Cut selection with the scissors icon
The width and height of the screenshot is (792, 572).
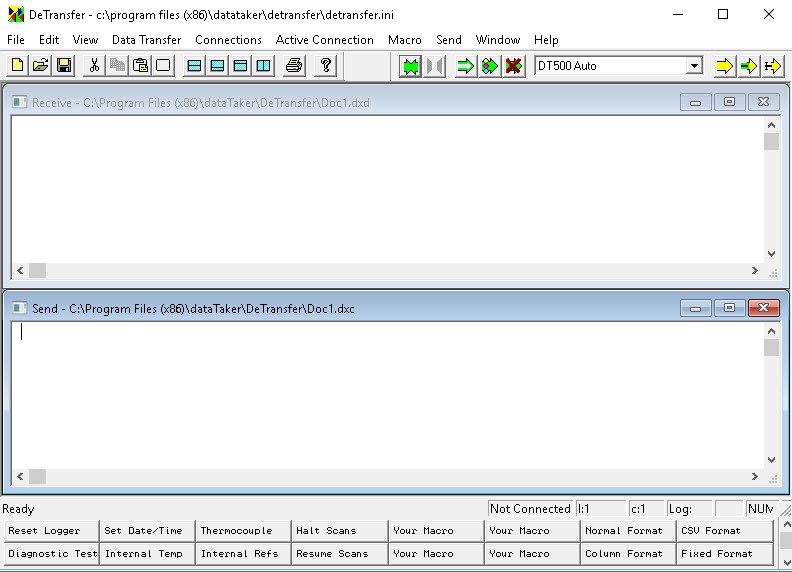point(94,66)
